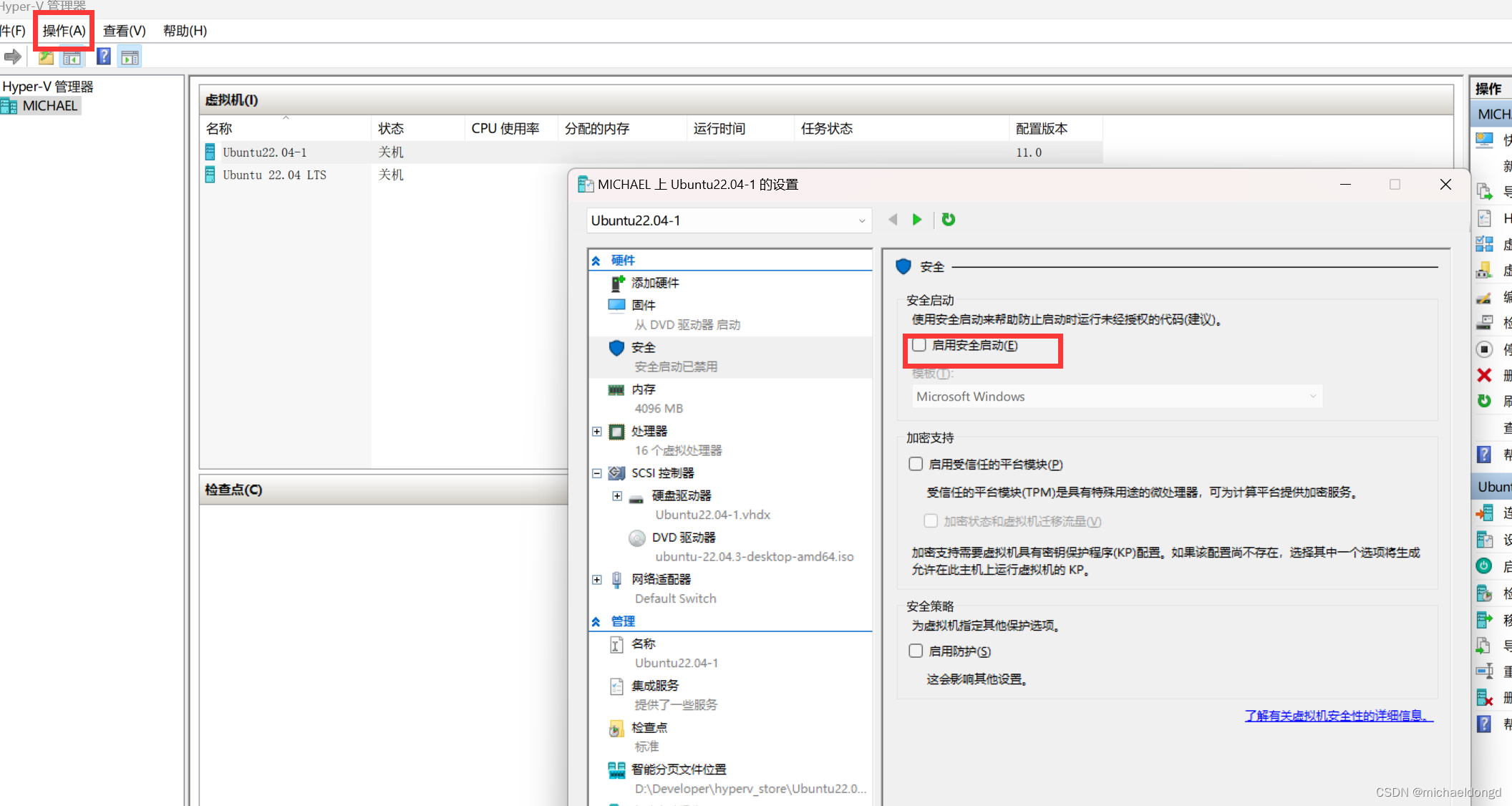Open the View (查看) menu
The width and height of the screenshot is (1512, 806).
[x=124, y=31]
